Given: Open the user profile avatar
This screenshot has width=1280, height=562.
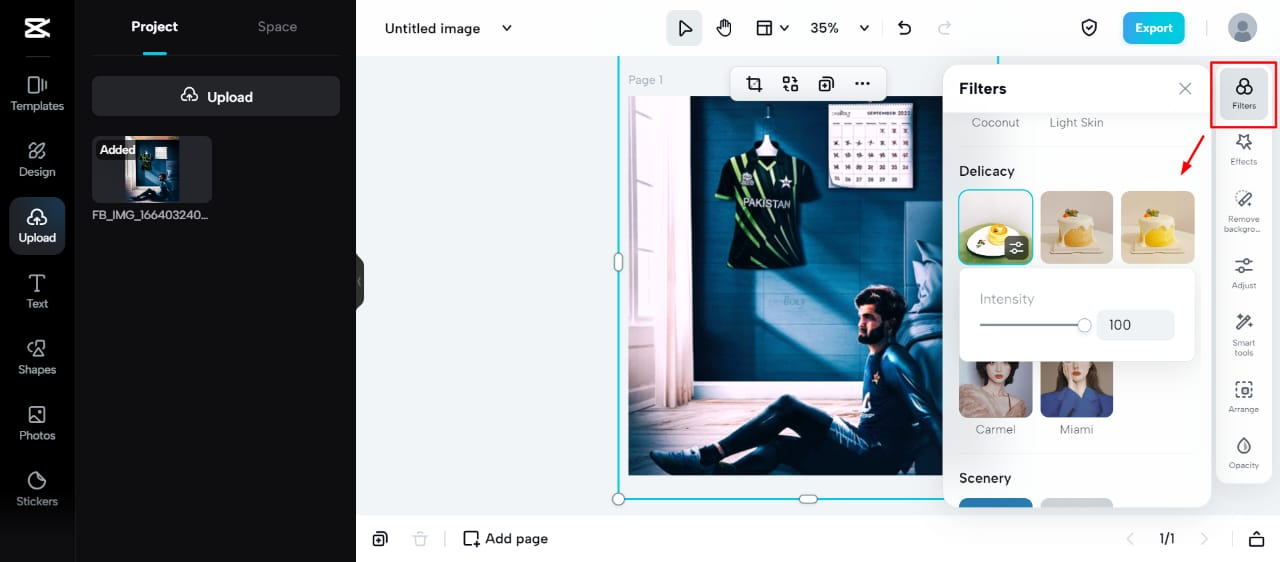Looking at the screenshot, I should click(x=1242, y=28).
